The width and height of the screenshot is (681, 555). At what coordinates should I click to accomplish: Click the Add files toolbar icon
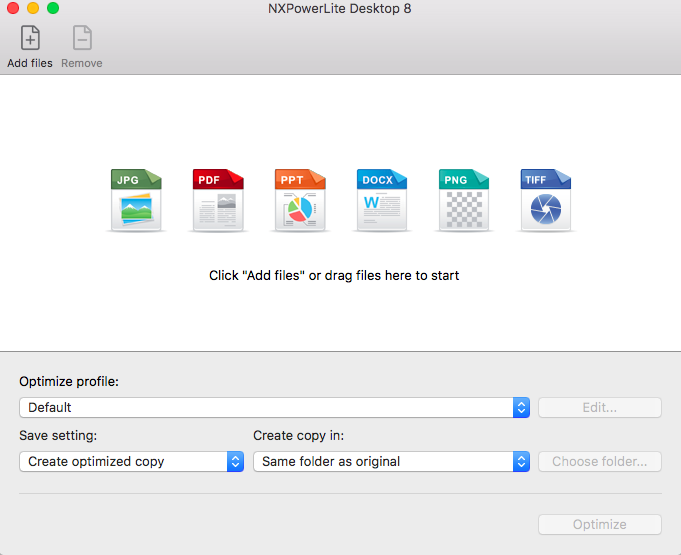(x=30, y=38)
